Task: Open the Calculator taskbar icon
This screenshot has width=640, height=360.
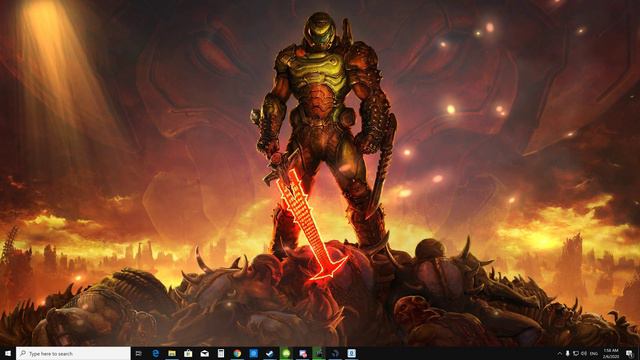Action: pos(221,353)
